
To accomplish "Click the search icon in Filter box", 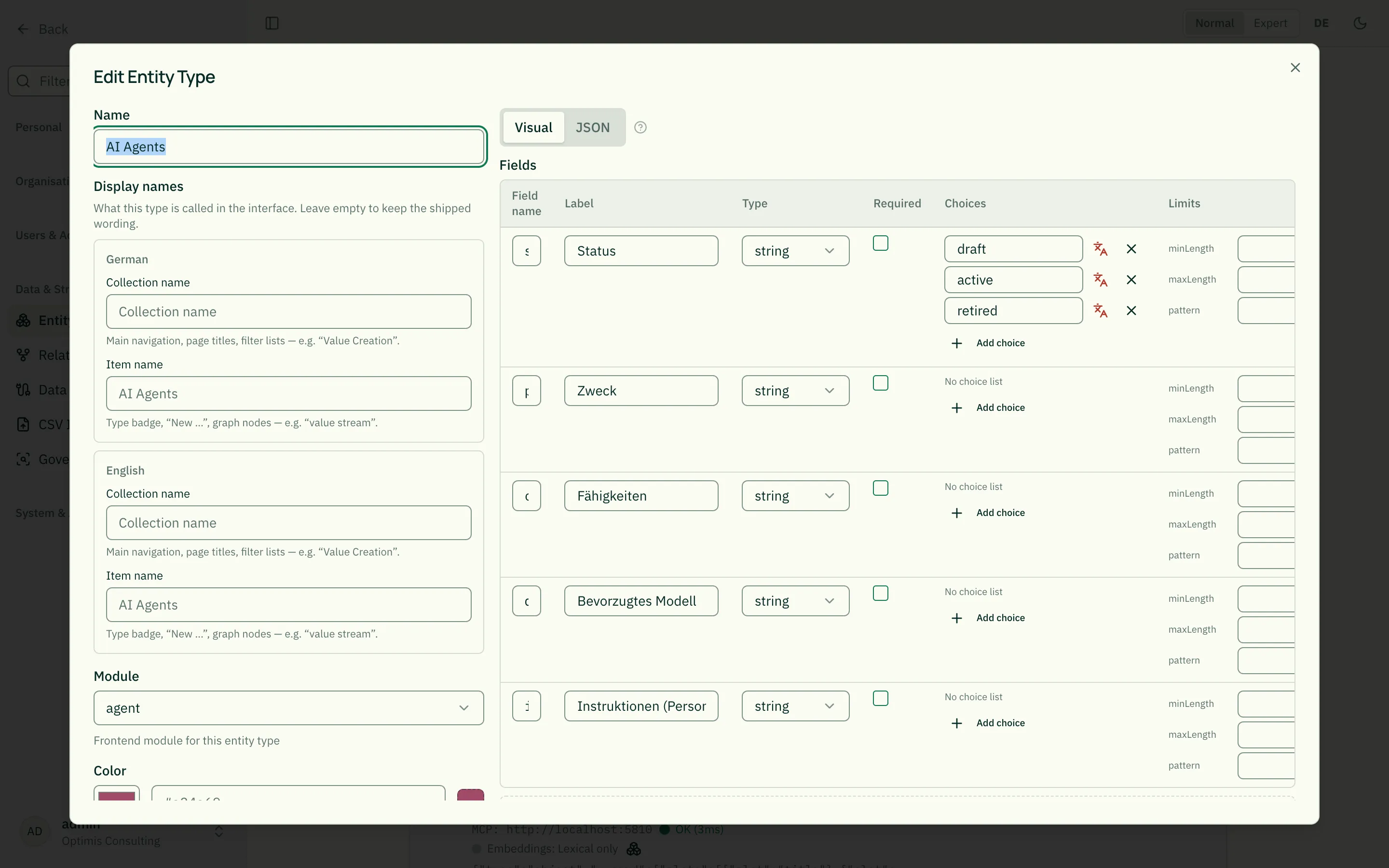I will (23, 81).
